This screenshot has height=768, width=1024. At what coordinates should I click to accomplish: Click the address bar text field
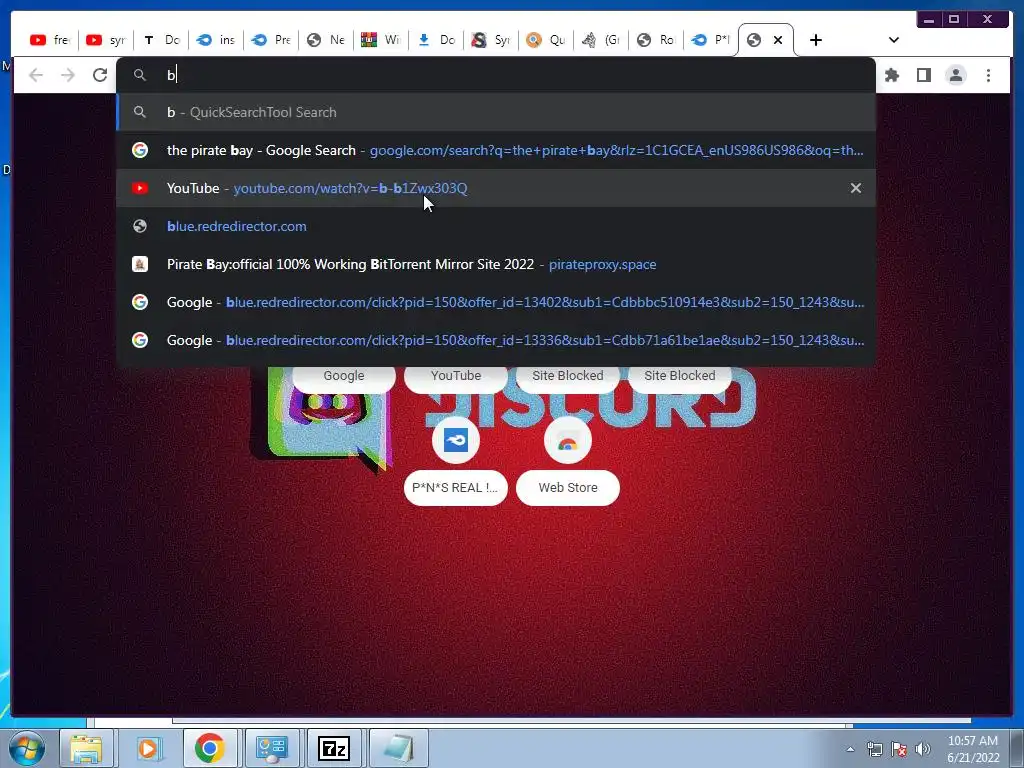[x=496, y=75]
